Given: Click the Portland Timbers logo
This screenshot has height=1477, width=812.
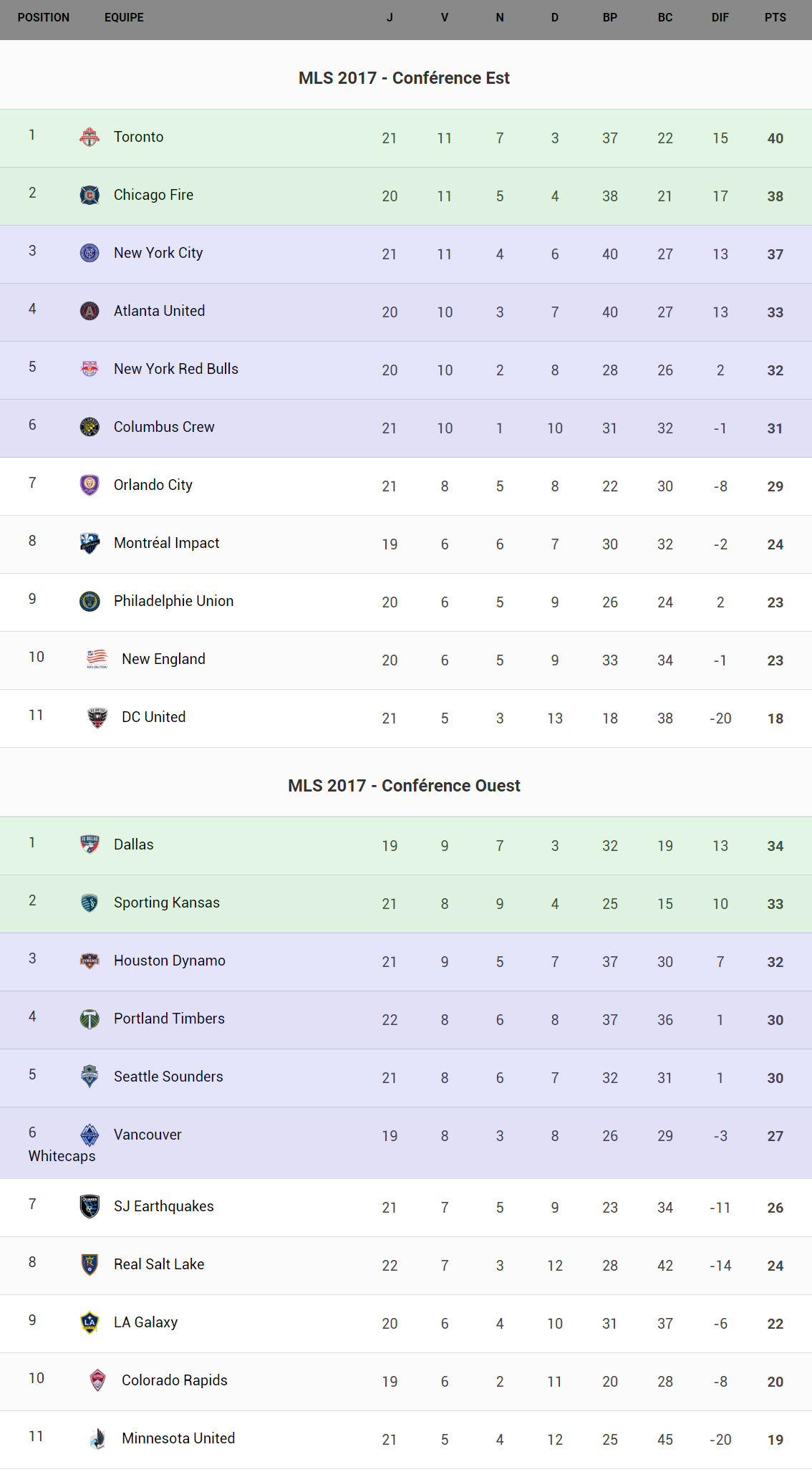Looking at the screenshot, I should pos(90,1019).
